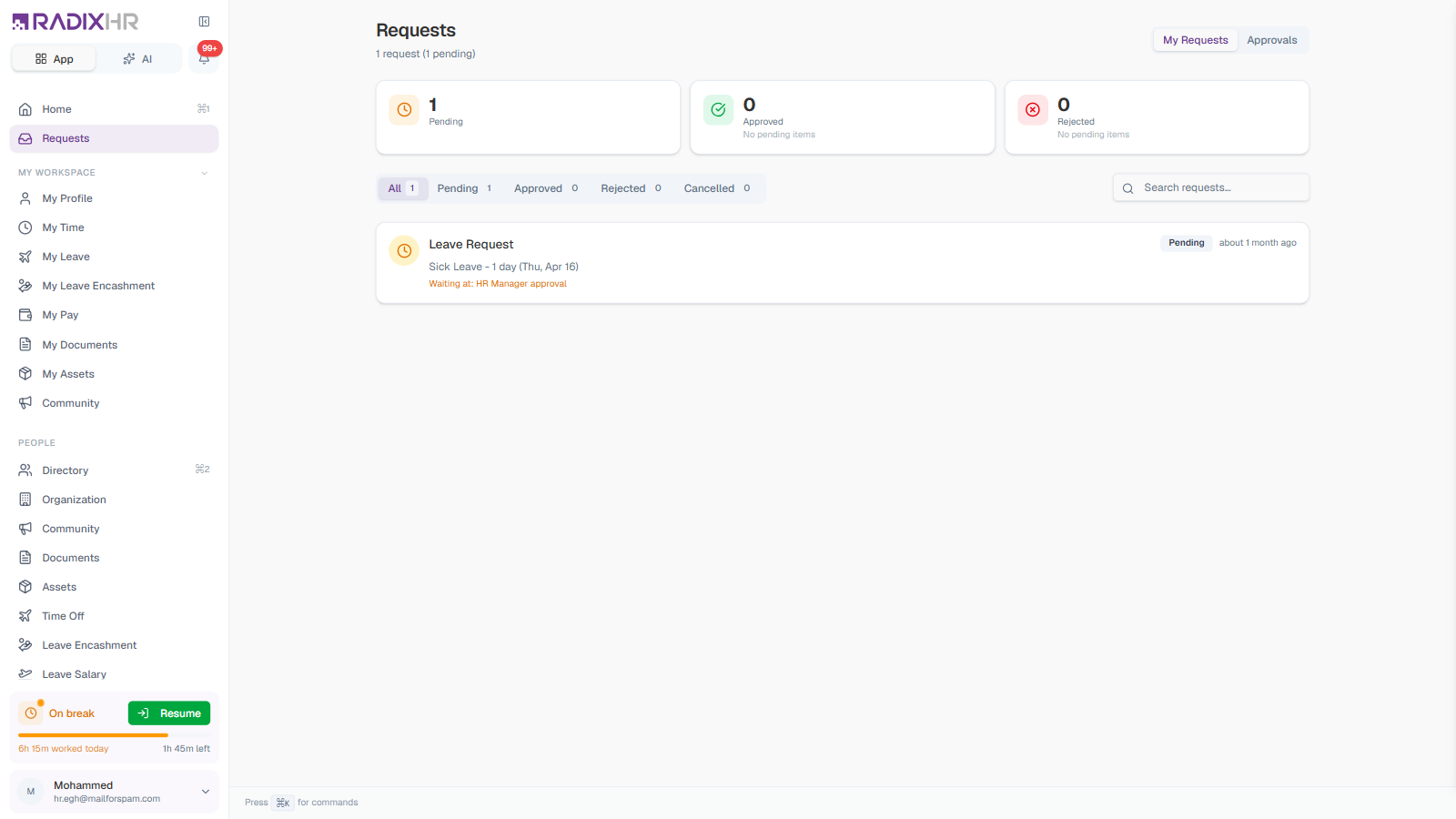Click the My Profile person icon
1456x819 pixels.
(x=25, y=198)
